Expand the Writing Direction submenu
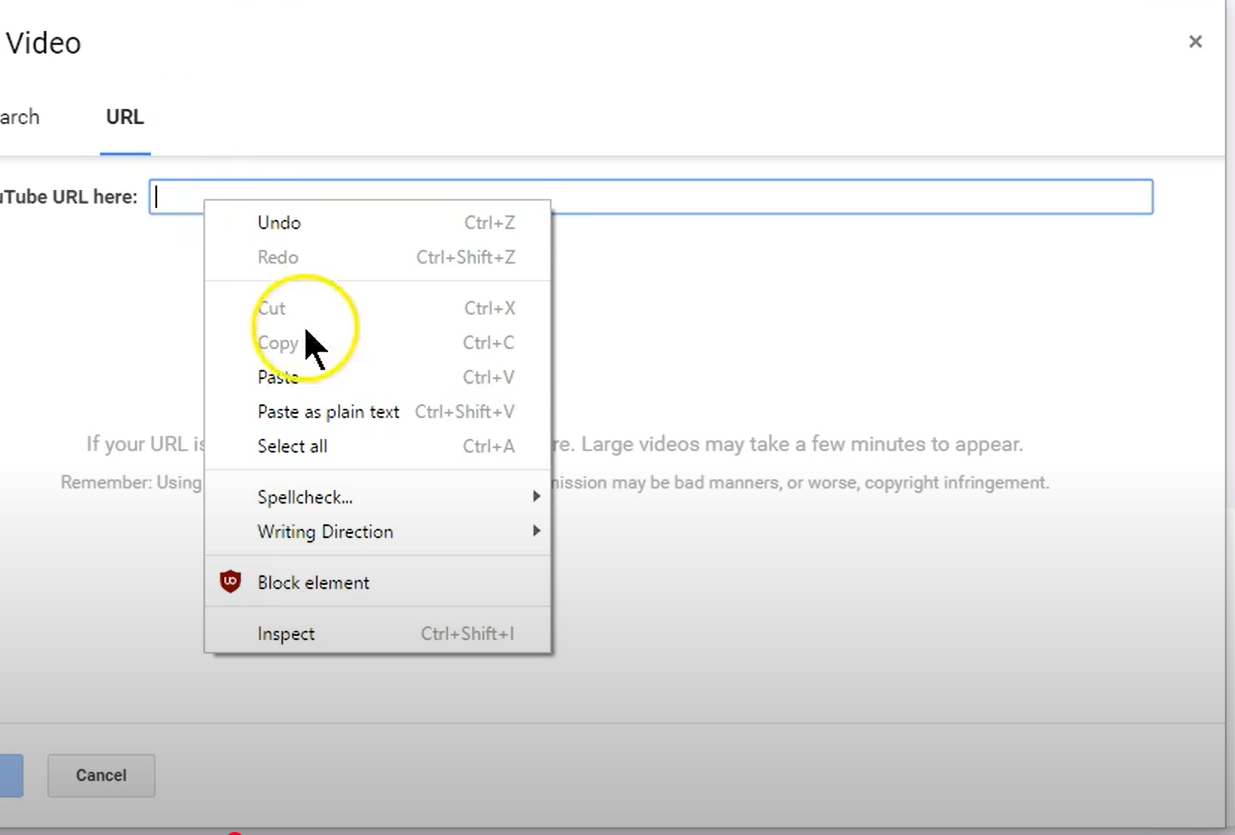The image size is (1235, 835). (324, 531)
